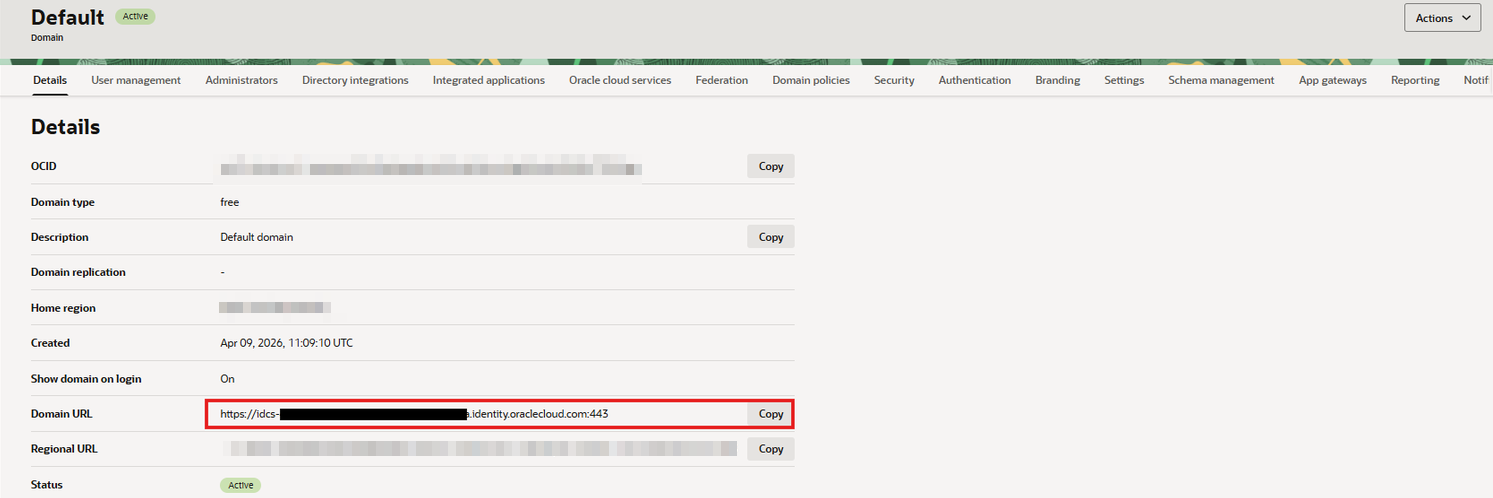Click the Details section heading
Image resolution: width=1493 pixels, height=498 pixels.
click(x=66, y=127)
